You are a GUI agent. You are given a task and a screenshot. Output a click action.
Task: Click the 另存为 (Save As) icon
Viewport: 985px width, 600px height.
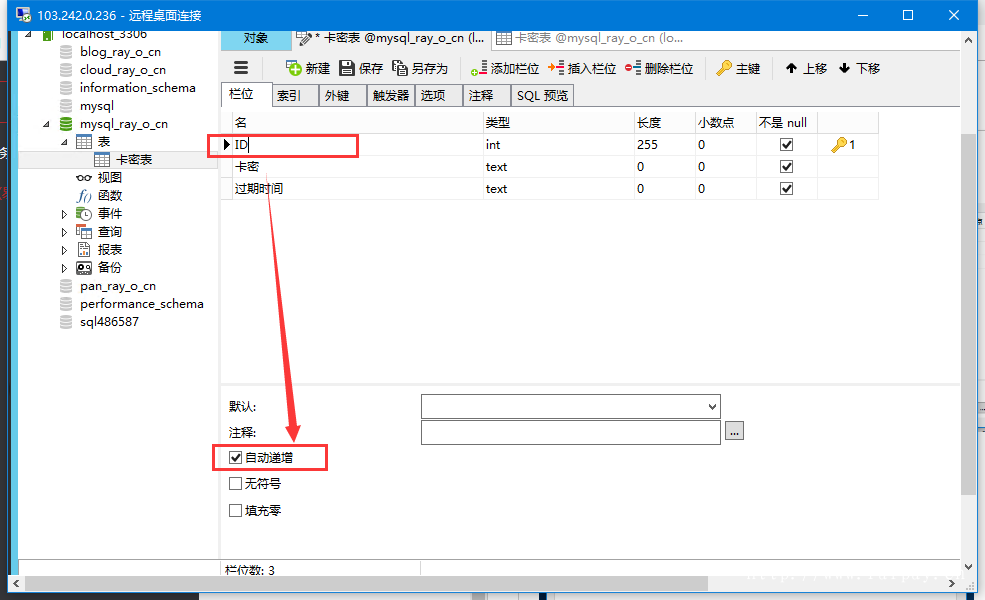[x=400, y=68]
